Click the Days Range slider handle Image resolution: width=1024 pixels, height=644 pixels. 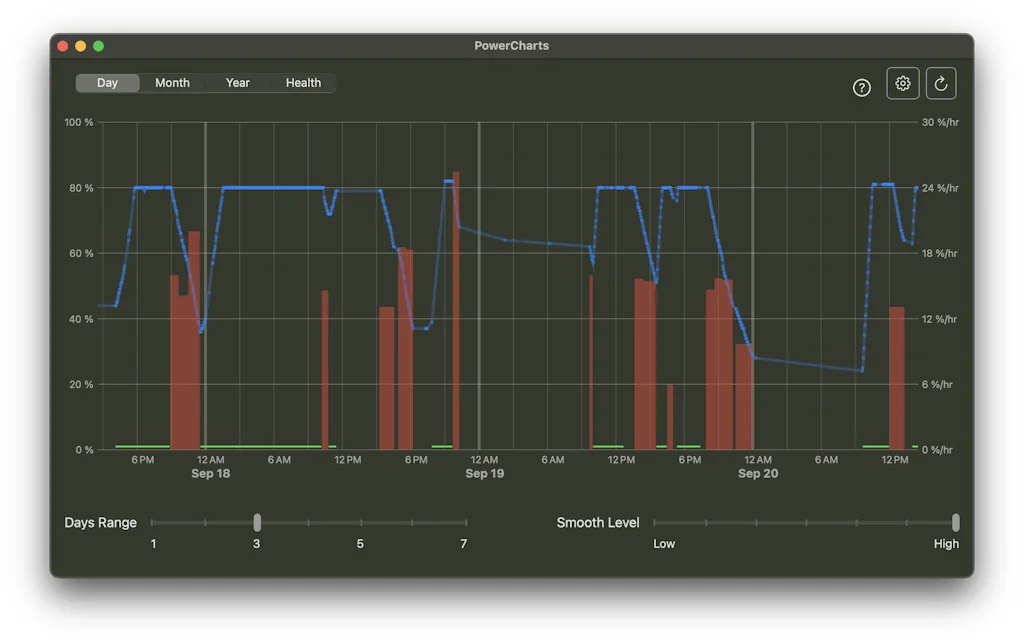click(x=257, y=522)
